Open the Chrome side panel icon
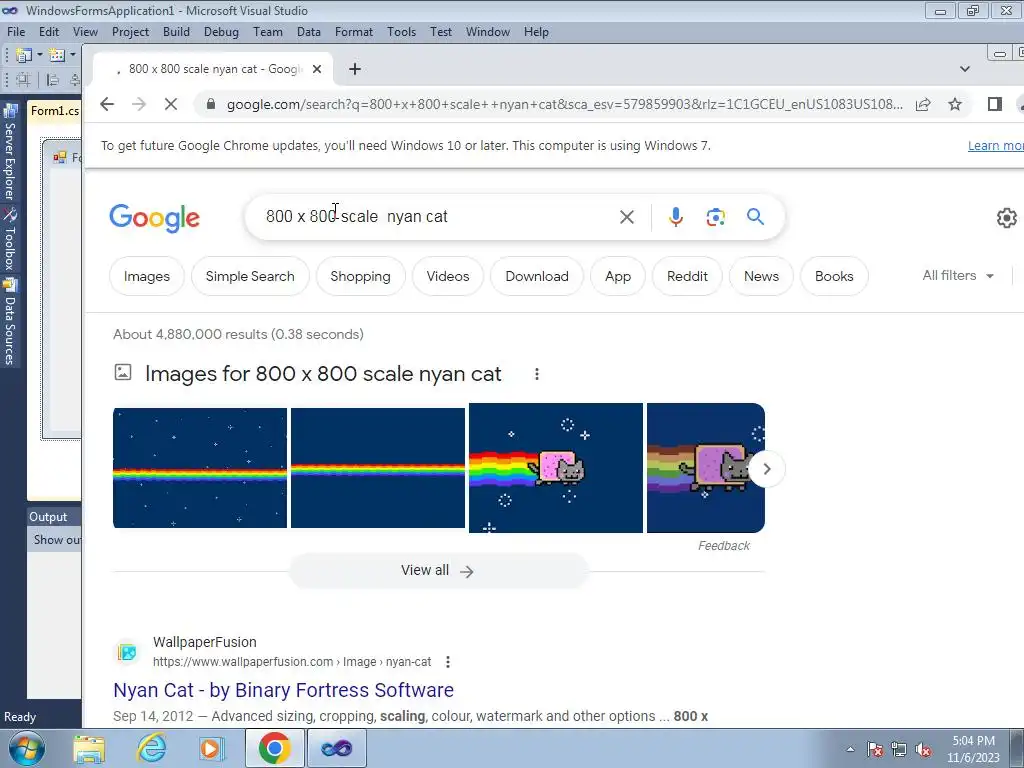Screen dimensions: 1024x768 click(x=995, y=104)
